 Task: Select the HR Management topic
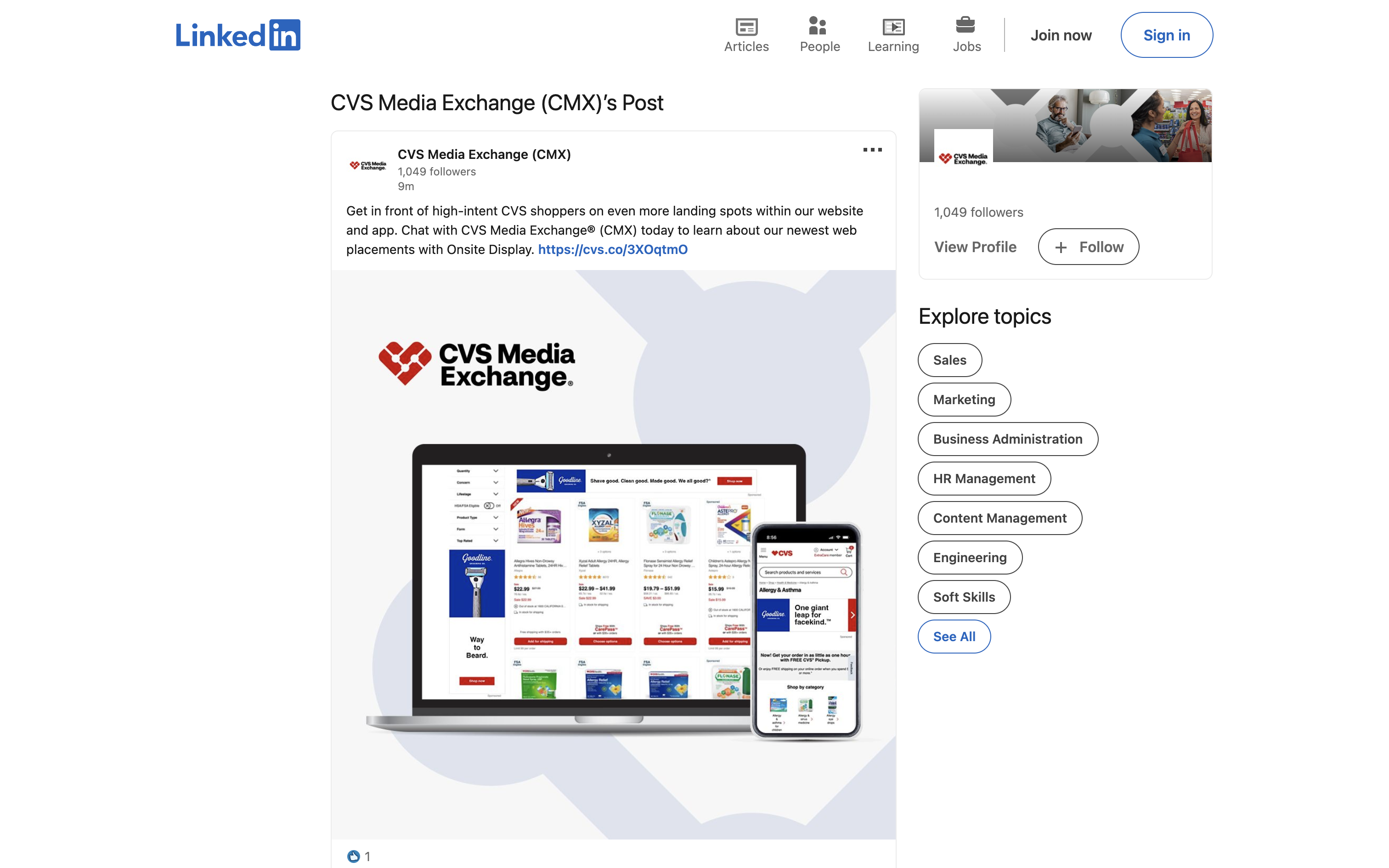[984, 479]
